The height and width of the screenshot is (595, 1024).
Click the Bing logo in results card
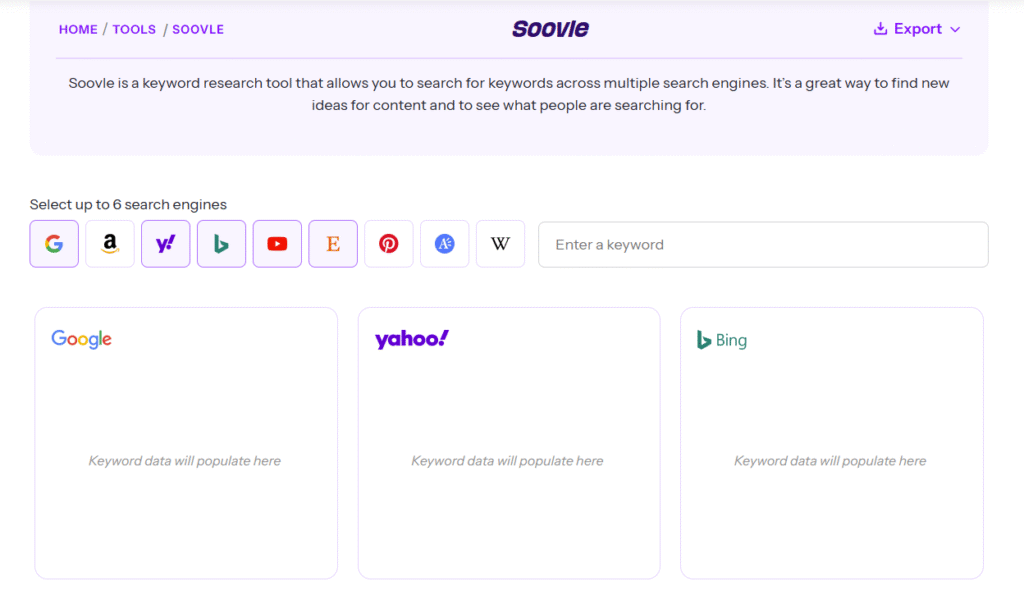point(722,340)
